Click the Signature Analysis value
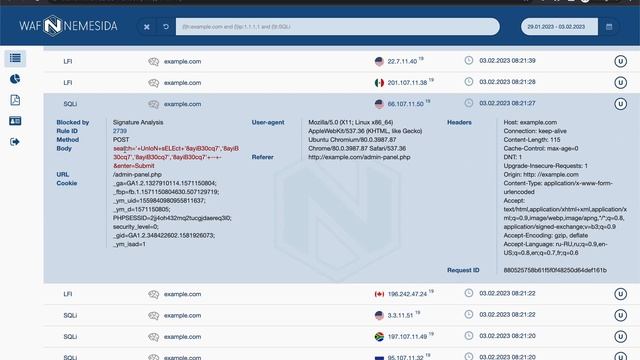640x360 pixels. click(138, 122)
